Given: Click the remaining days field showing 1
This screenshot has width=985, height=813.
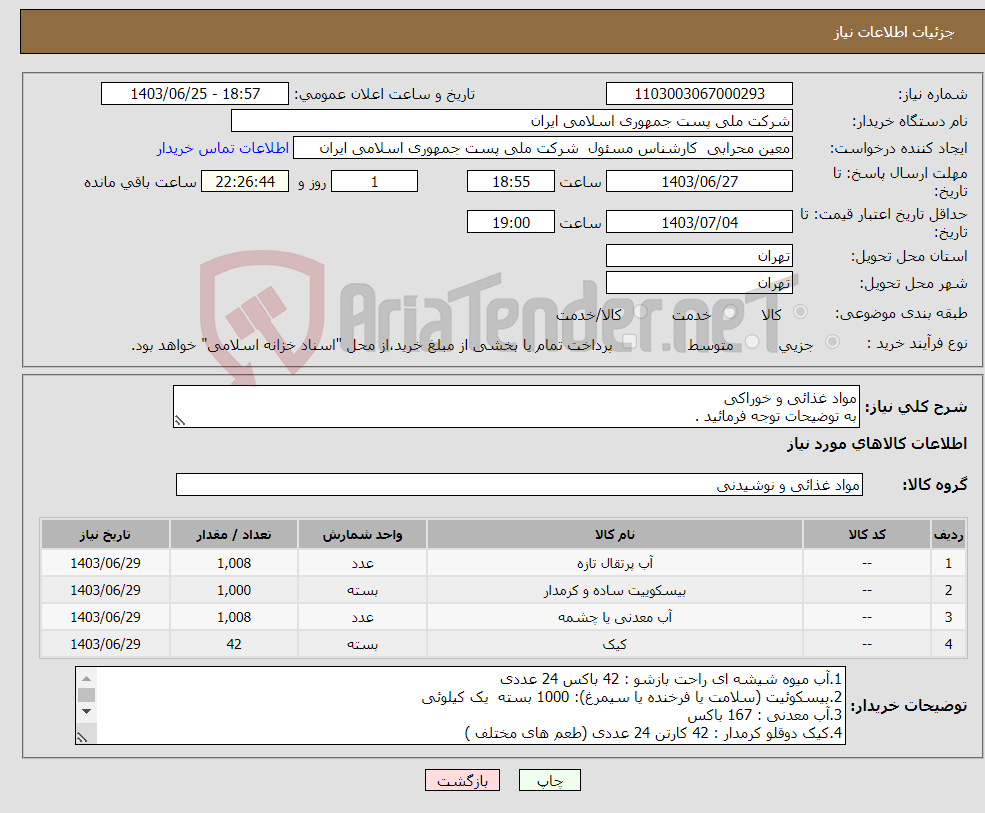Looking at the screenshot, I should (374, 182).
